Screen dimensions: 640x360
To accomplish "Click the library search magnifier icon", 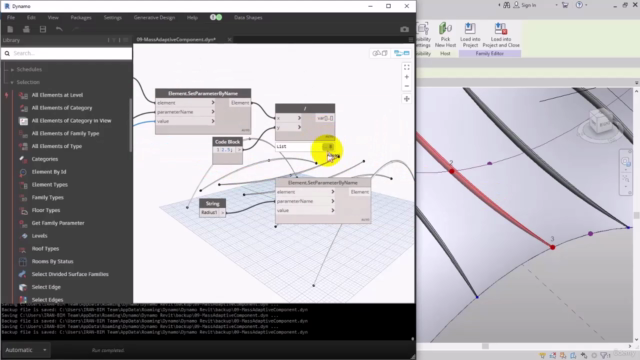I will (x=7, y=53).
